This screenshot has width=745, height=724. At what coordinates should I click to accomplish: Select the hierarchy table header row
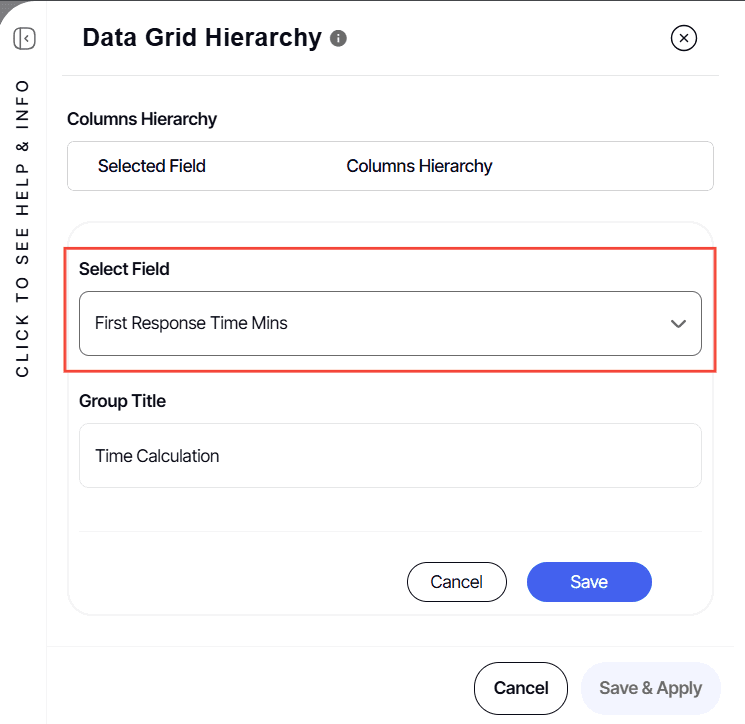[390, 166]
